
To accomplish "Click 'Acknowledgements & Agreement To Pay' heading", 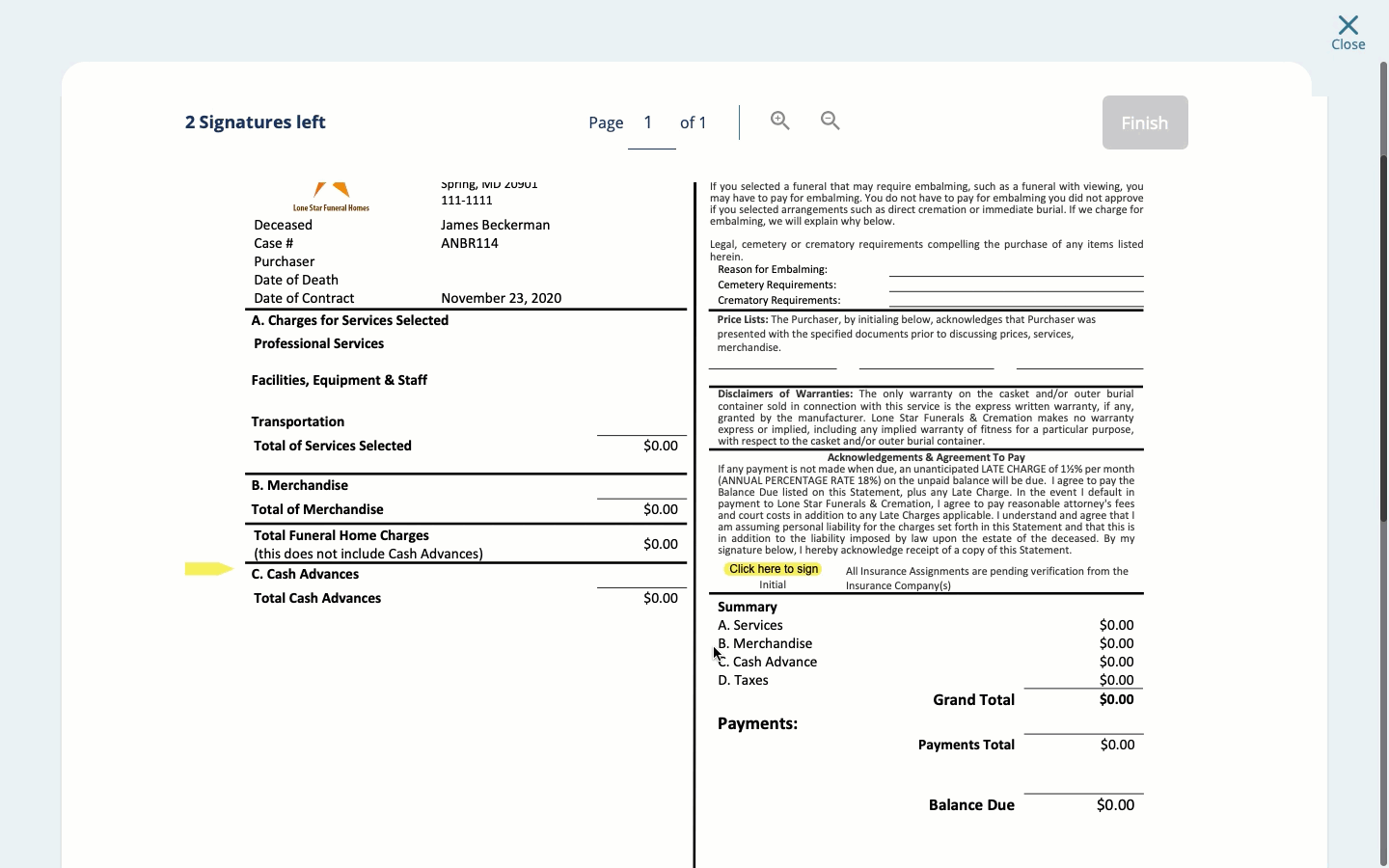I will click(926, 457).
